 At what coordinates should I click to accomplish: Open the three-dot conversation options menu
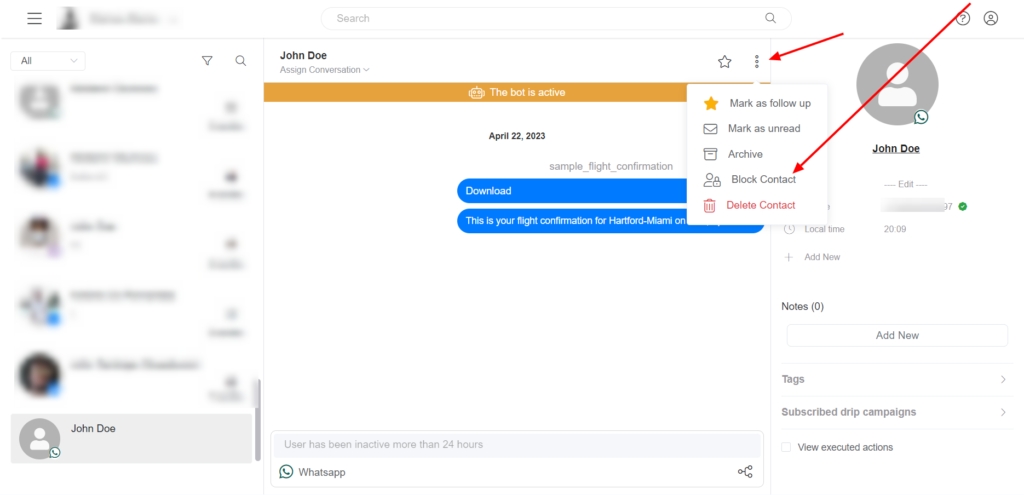(x=757, y=62)
